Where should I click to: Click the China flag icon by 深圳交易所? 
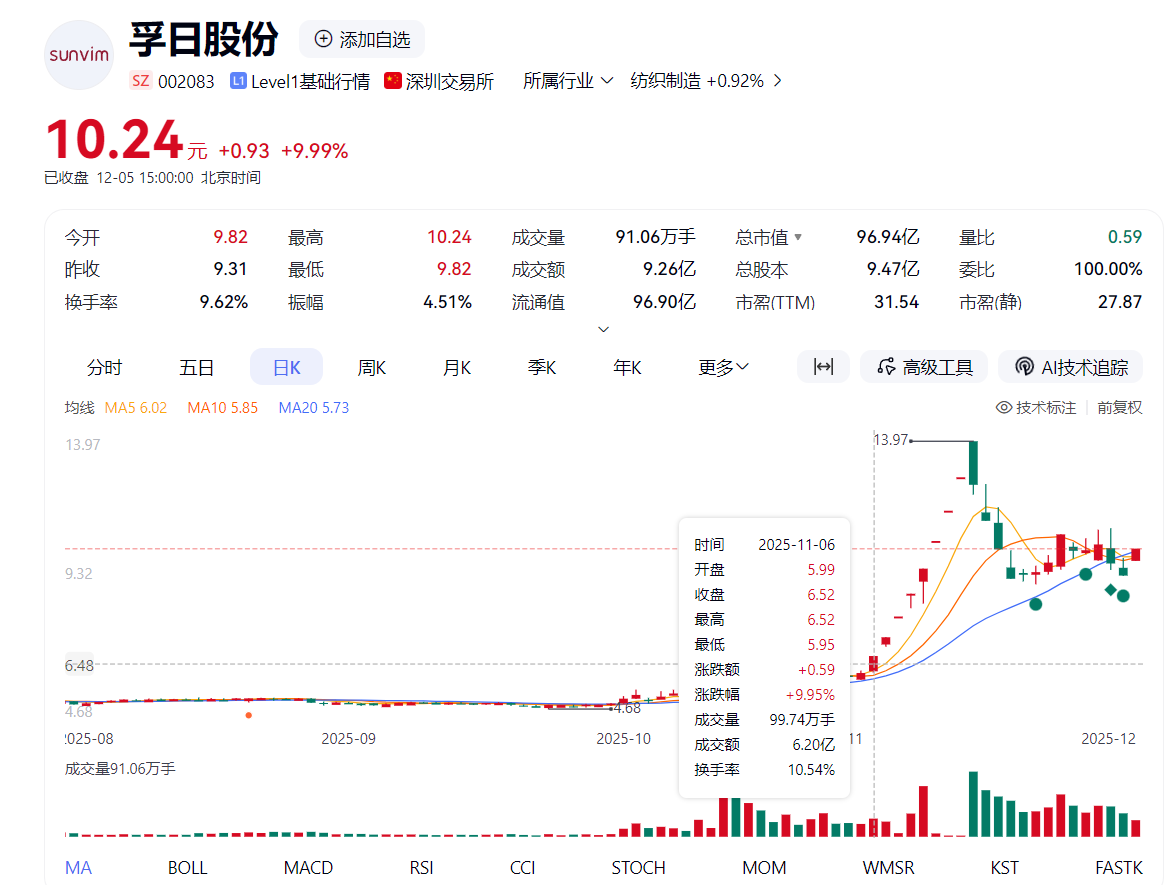pyautogui.click(x=393, y=80)
